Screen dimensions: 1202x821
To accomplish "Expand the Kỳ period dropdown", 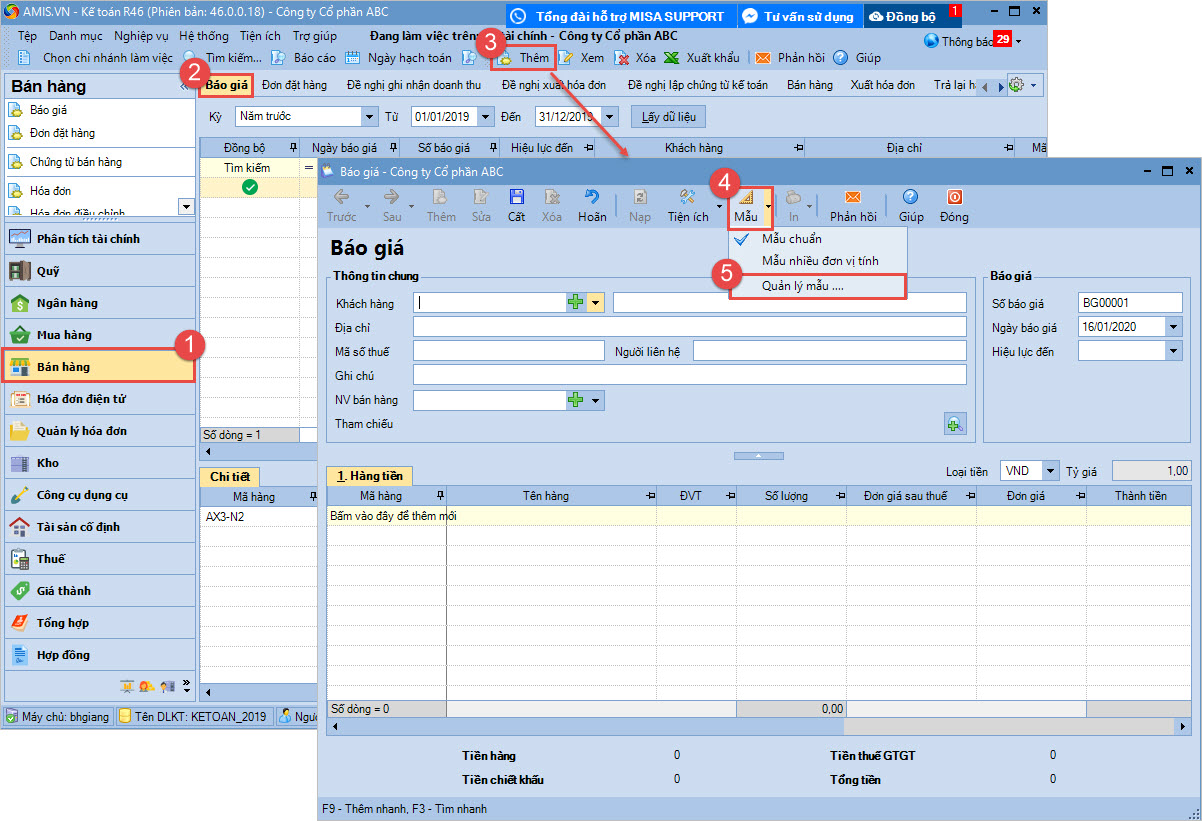I will pos(370,117).
